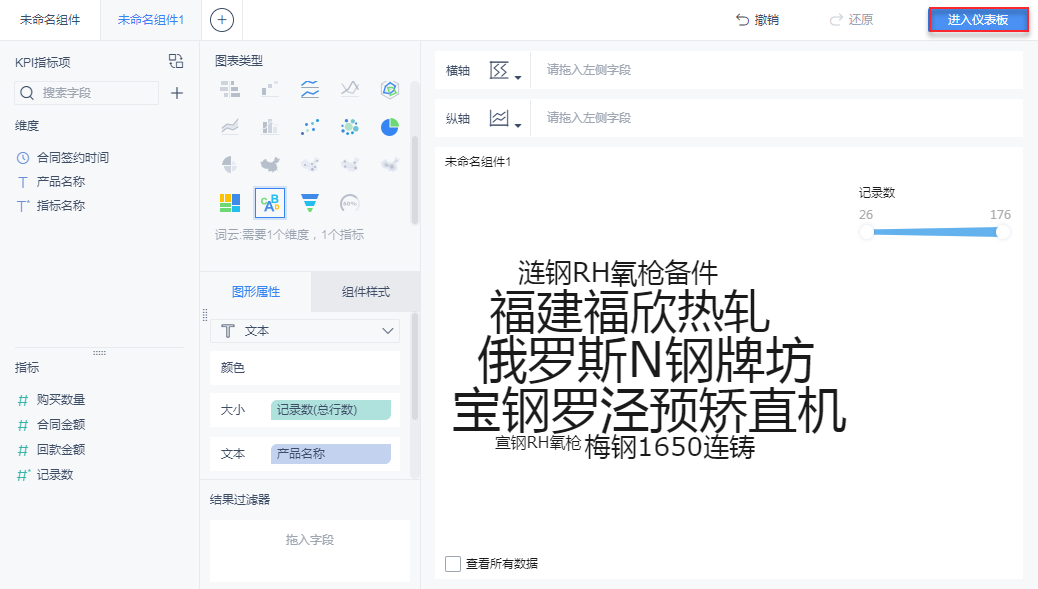Click the 记录数 range slider track

935,232
